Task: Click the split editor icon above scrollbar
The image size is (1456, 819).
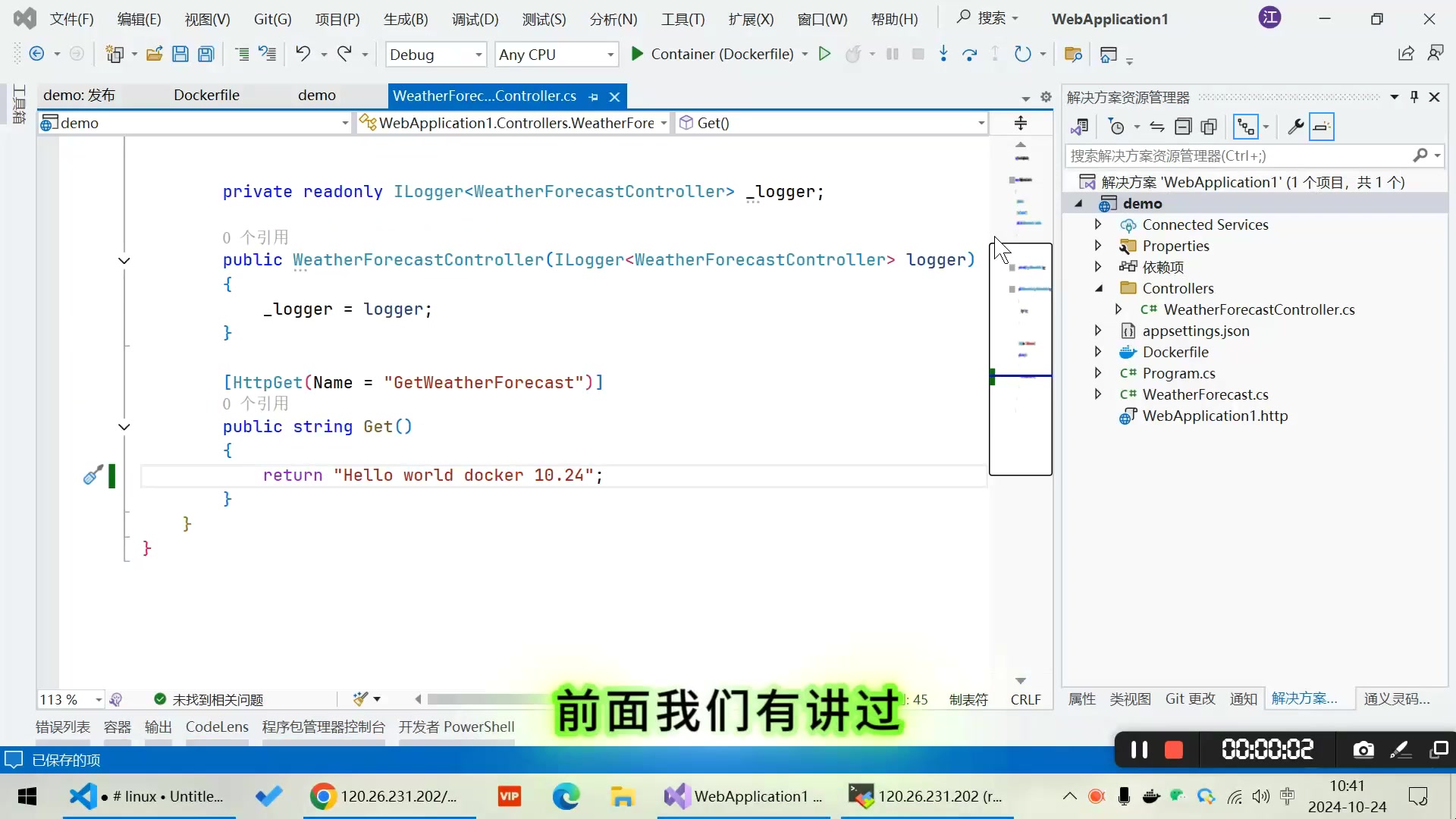Action: tap(1021, 123)
